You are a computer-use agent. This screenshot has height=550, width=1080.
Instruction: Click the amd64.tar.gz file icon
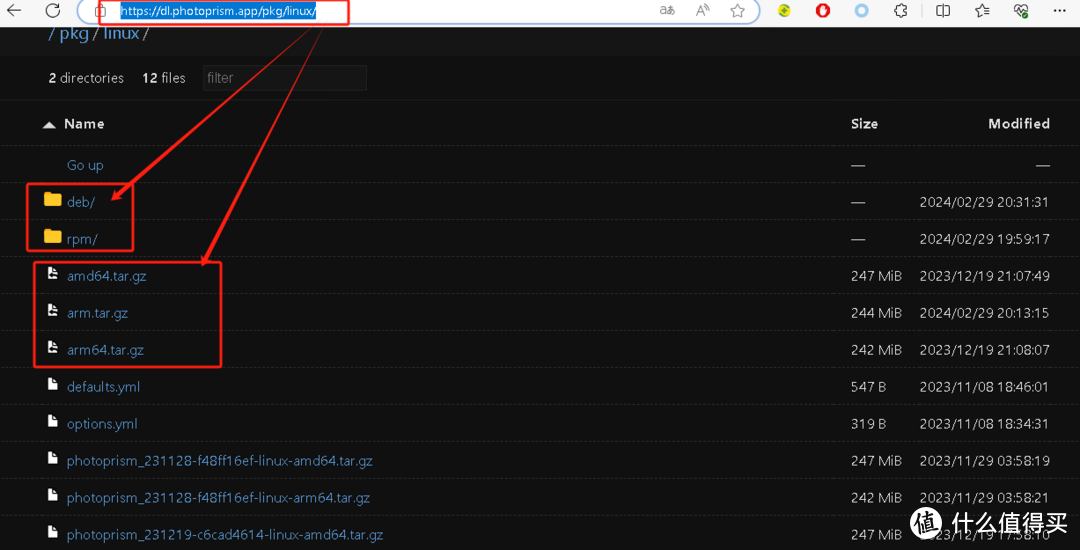pyautogui.click(x=52, y=274)
